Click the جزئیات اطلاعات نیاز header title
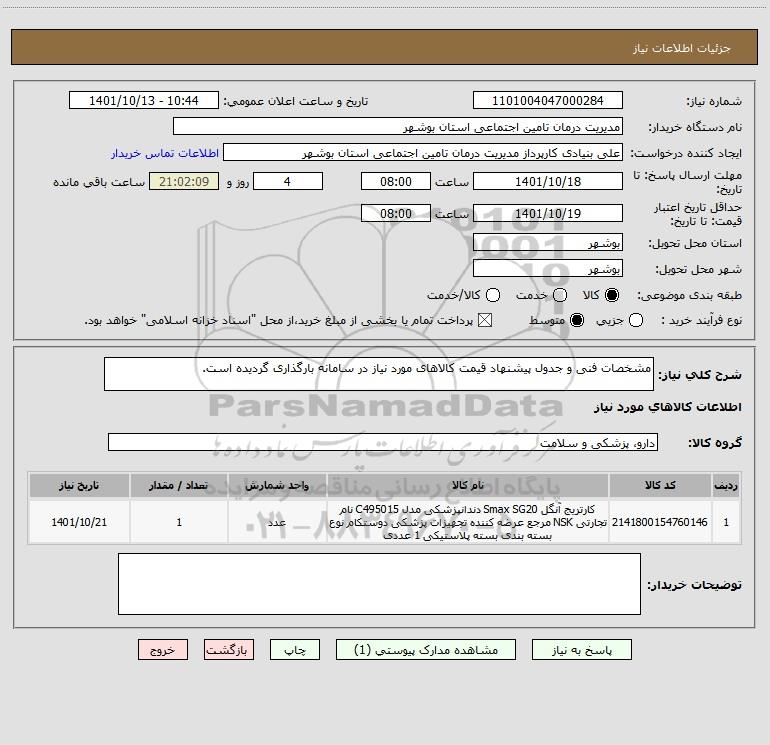The width and height of the screenshot is (770, 745). click(x=682, y=48)
